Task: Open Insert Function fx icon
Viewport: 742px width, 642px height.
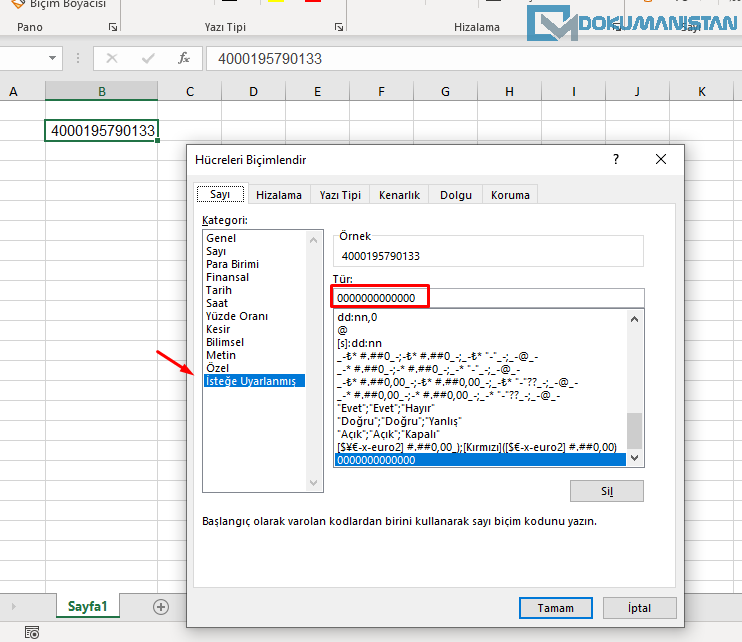Action: 184,58
